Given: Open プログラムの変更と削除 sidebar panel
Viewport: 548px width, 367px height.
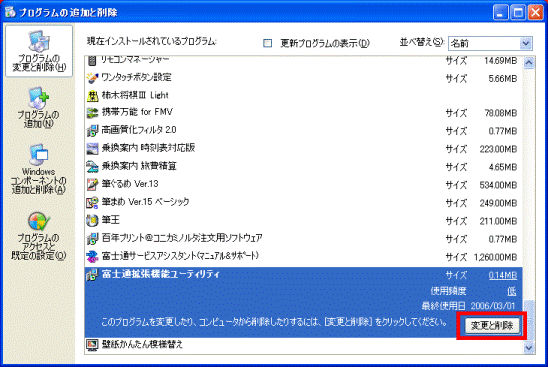Looking at the screenshot, I should (x=39, y=51).
